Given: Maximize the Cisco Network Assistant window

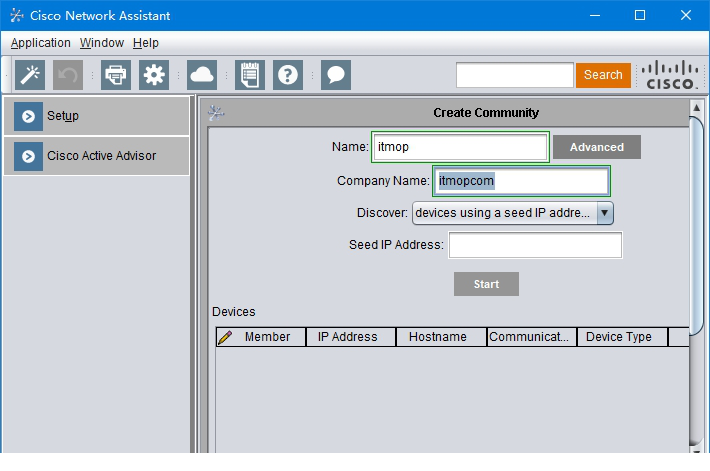Looking at the screenshot, I should [x=640, y=15].
